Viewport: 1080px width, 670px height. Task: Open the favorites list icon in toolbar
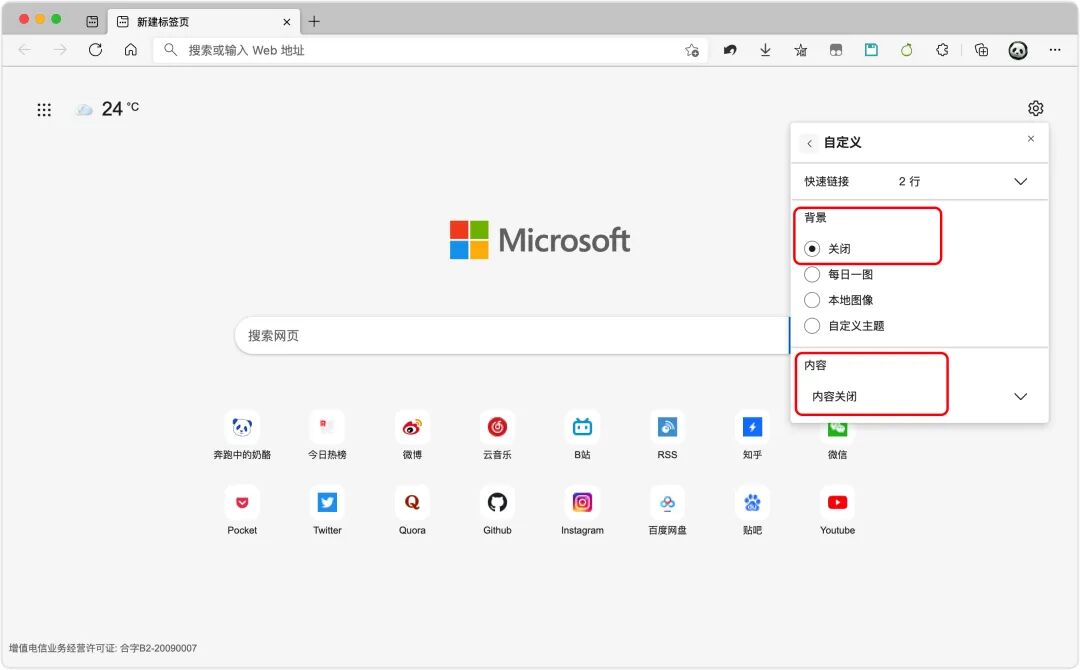click(x=800, y=50)
